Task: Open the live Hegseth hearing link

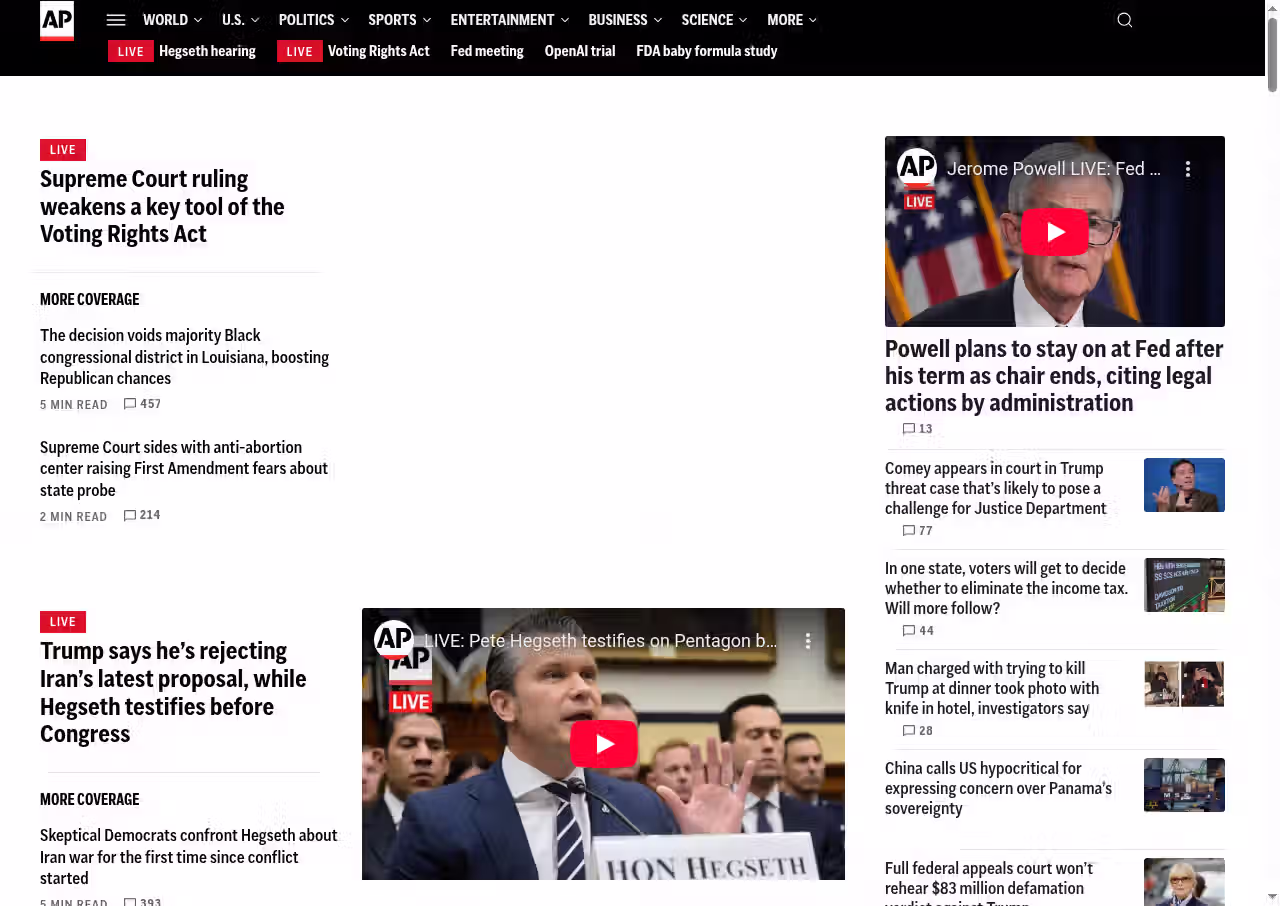Action: [207, 51]
